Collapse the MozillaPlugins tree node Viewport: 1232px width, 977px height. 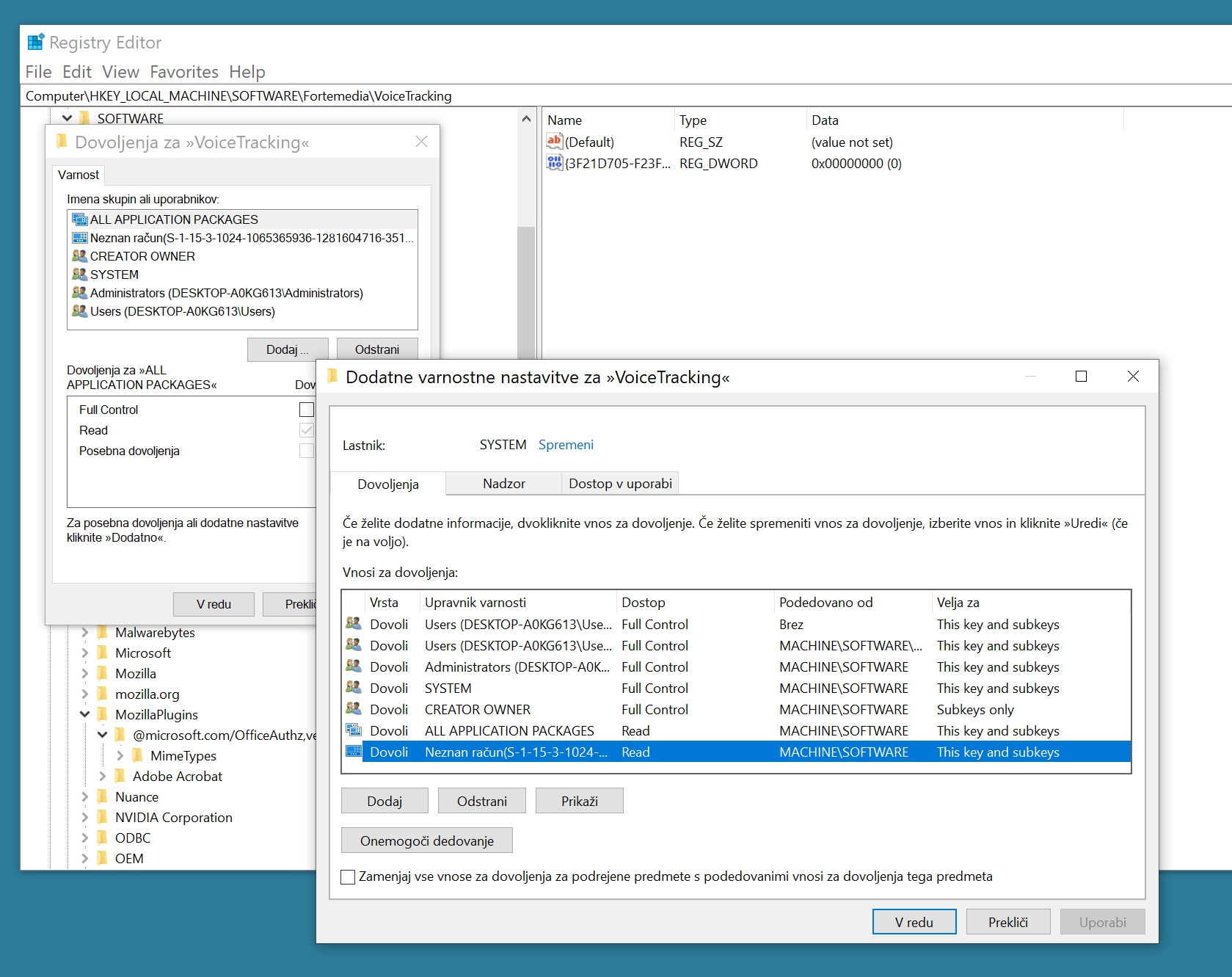coord(84,715)
